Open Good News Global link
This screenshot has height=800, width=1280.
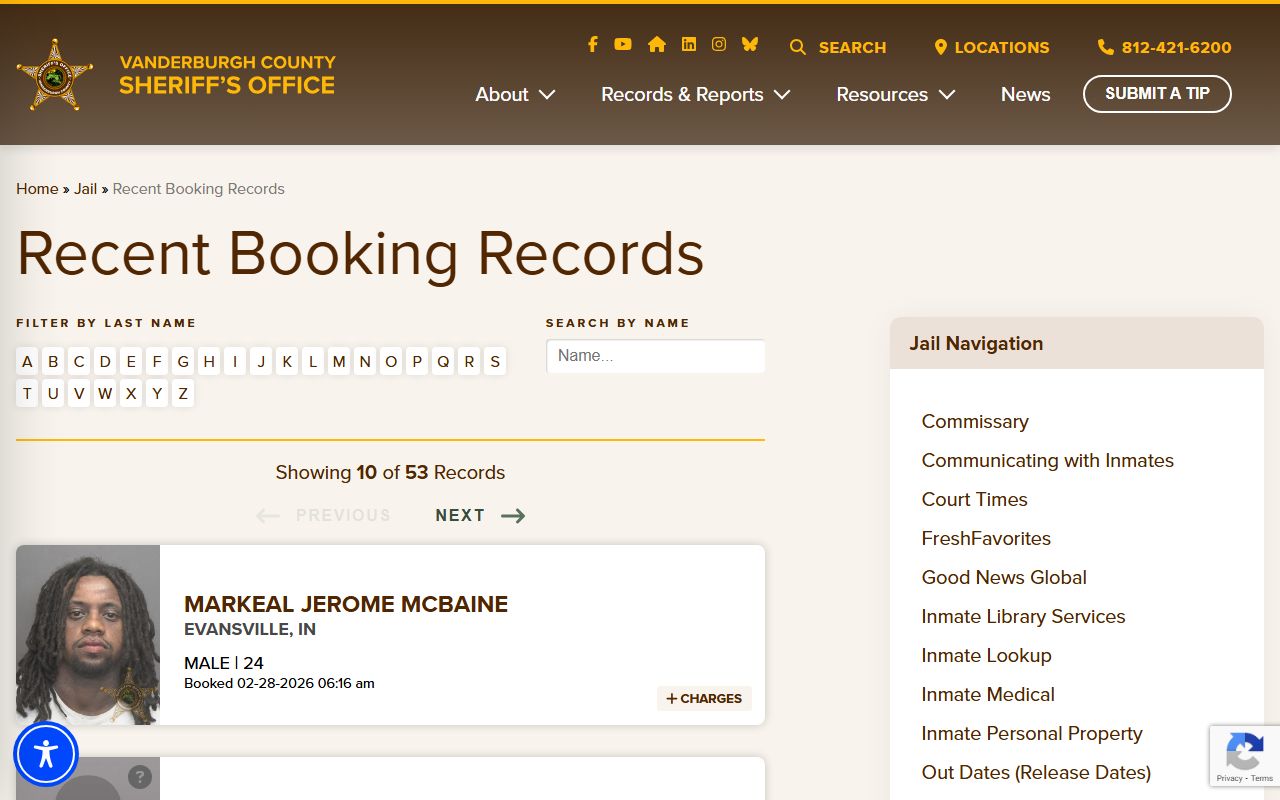[x=1004, y=578]
